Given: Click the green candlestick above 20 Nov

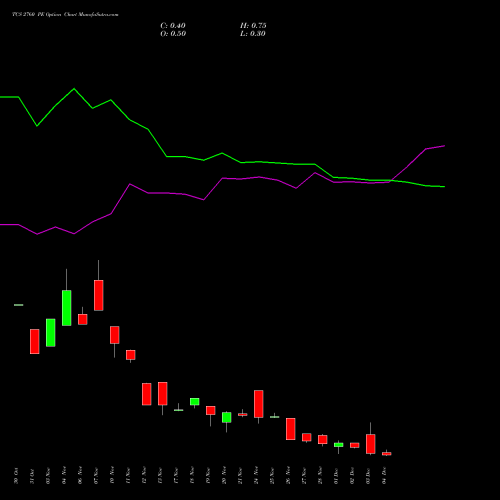Looking at the screenshot, I should pyautogui.click(x=227, y=417).
